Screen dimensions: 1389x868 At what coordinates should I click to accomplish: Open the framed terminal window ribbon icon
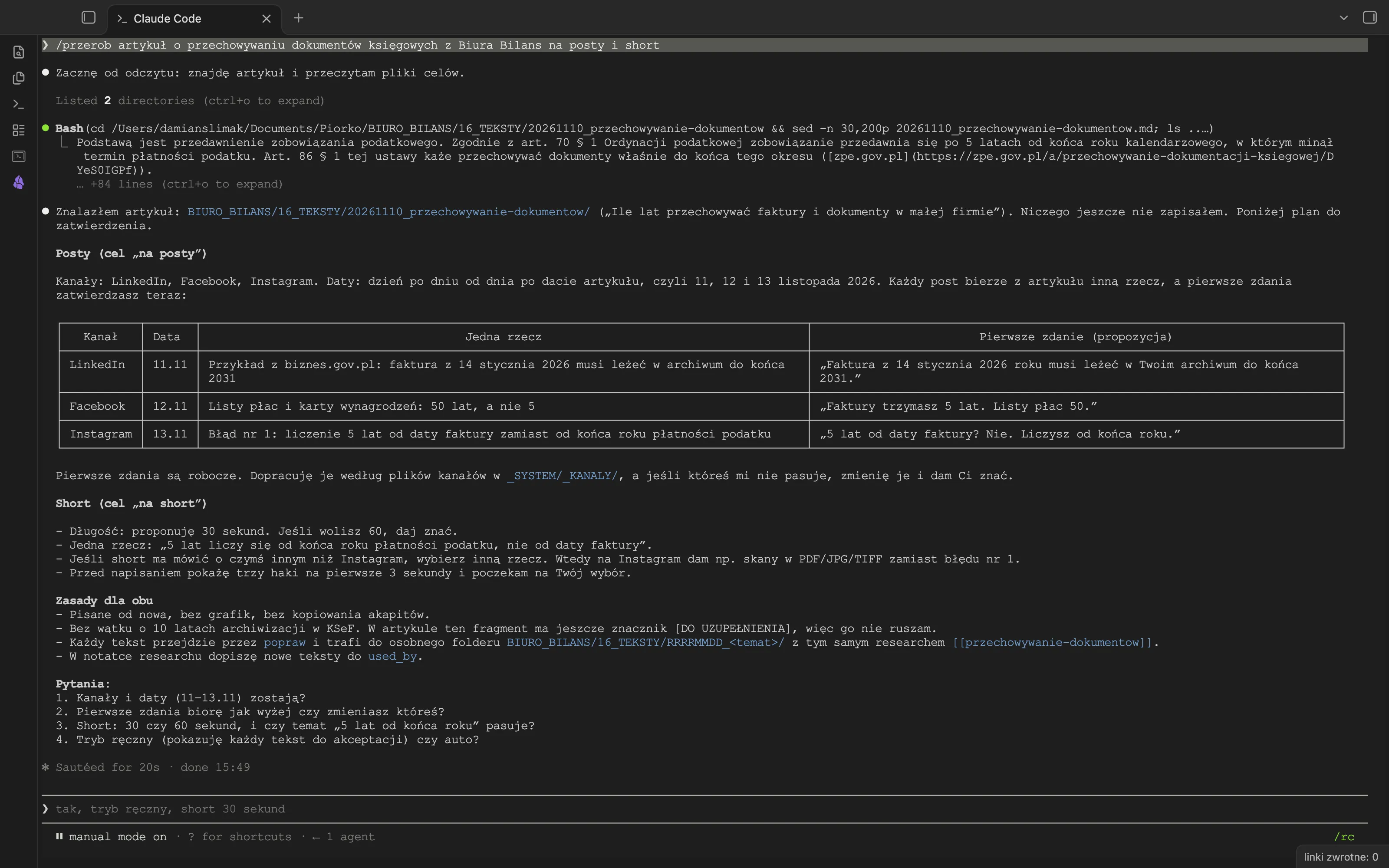click(x=18, y=156)
